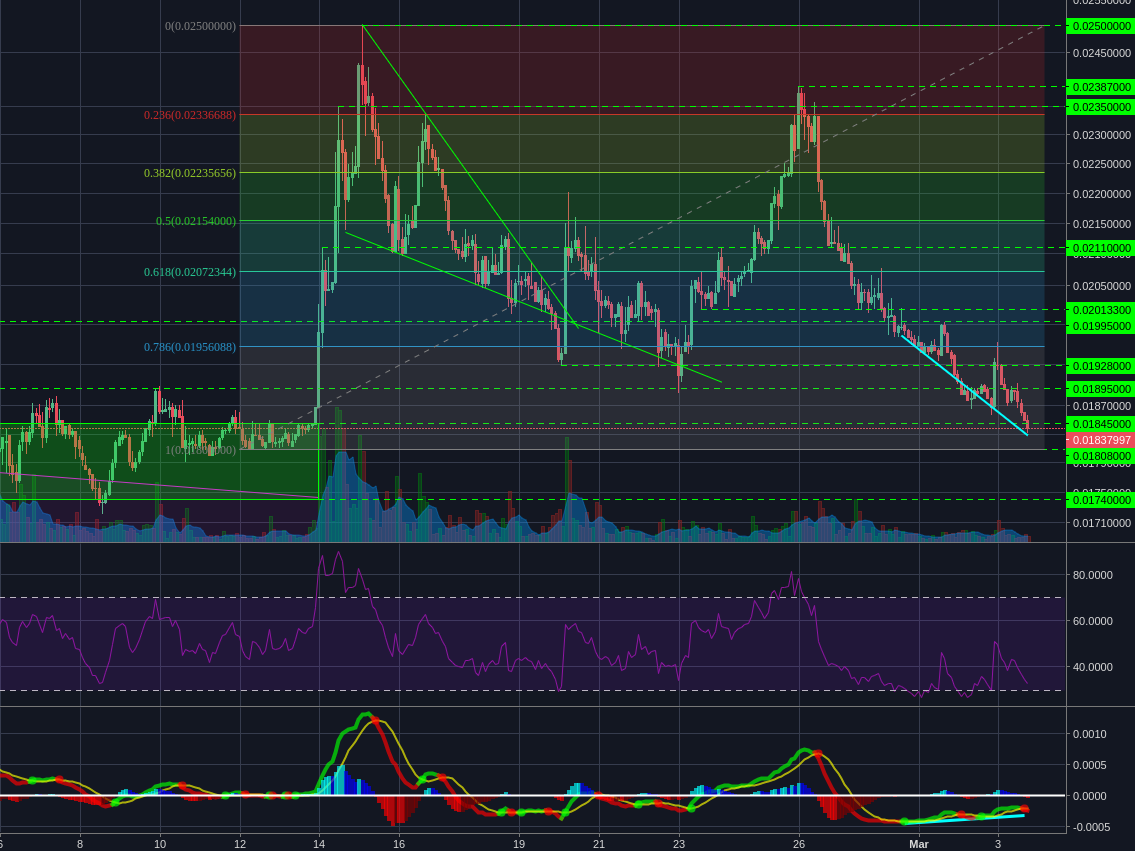Click the red current price 0.01837997 label
The image size is (1135, 851).
(1100, 440)
